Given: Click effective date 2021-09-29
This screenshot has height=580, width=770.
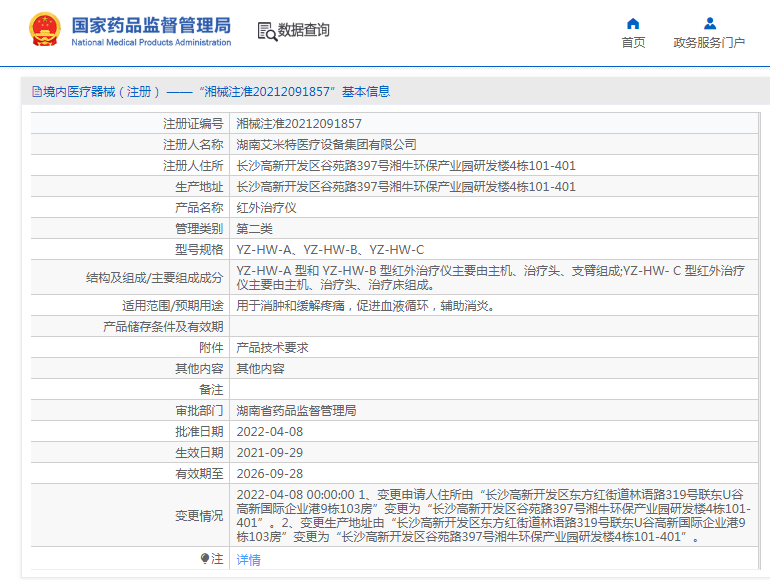Looking at the screenshot, I should point(270,453).
